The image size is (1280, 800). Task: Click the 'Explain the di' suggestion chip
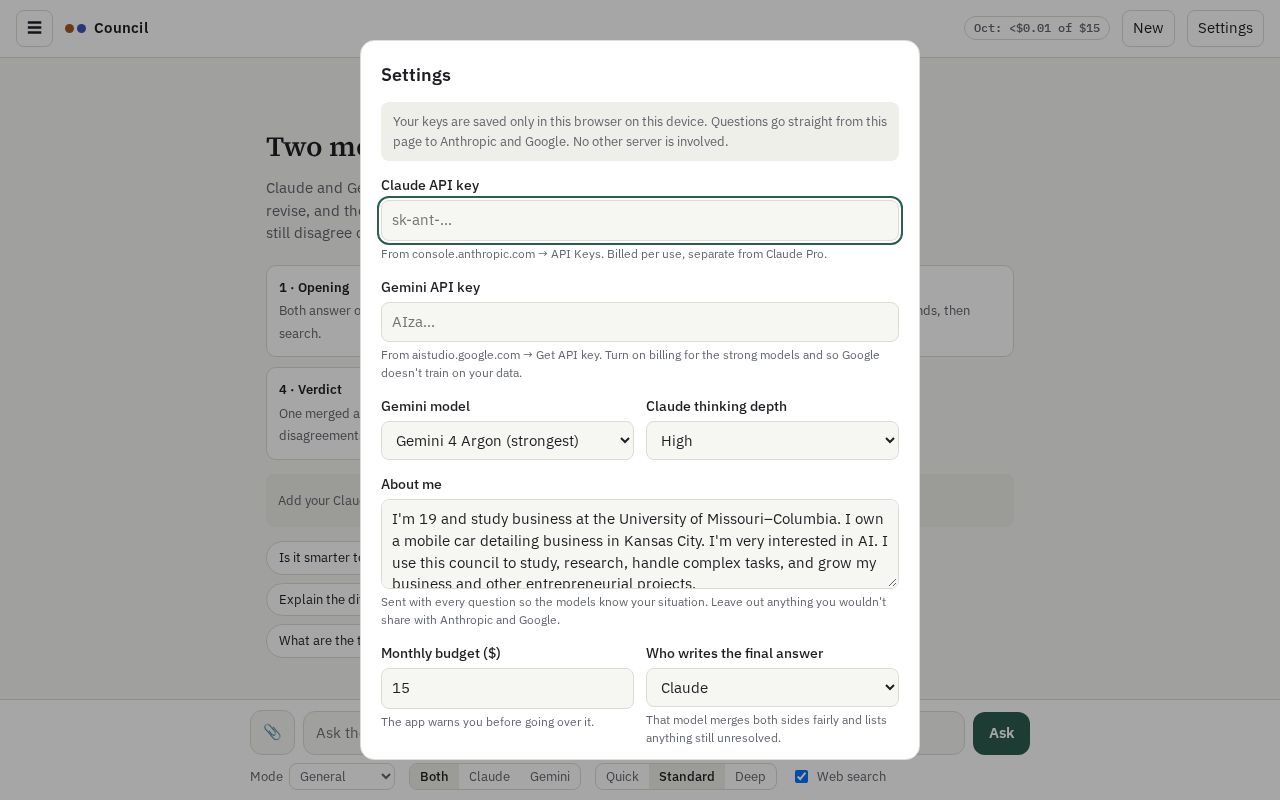(x=314, y=599)
